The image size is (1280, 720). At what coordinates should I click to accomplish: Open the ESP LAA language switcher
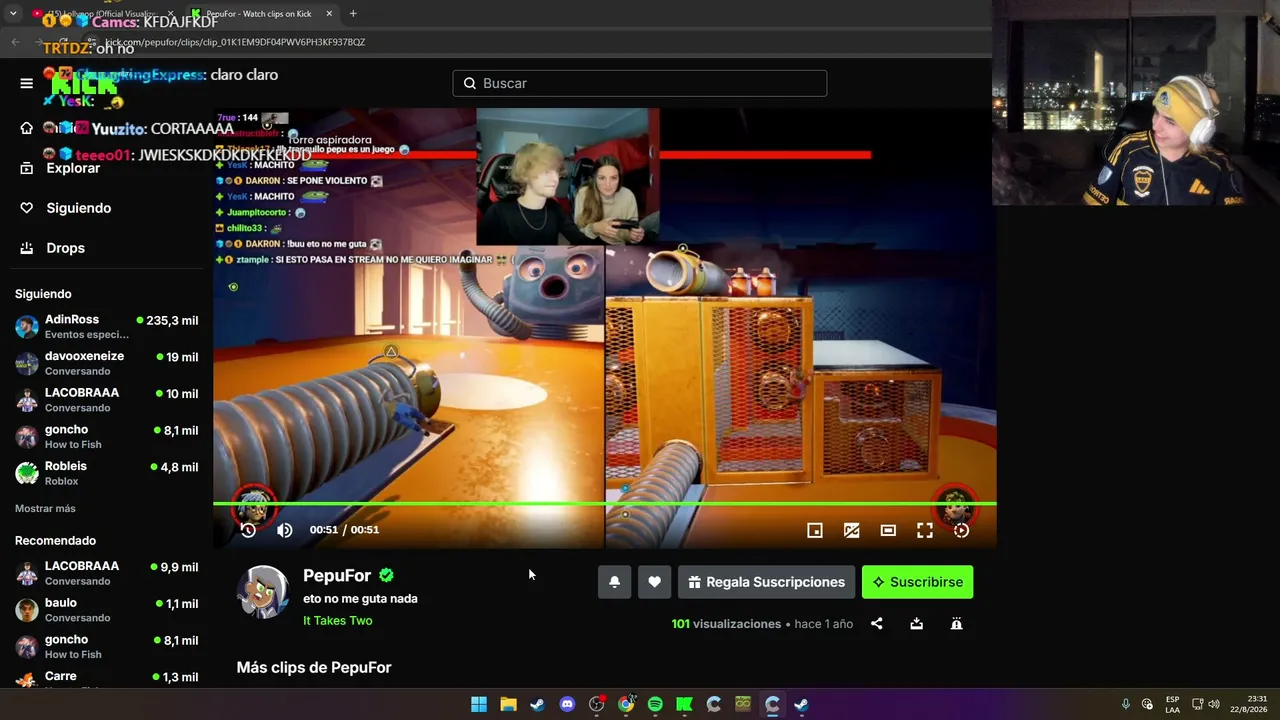point(1172,704)
